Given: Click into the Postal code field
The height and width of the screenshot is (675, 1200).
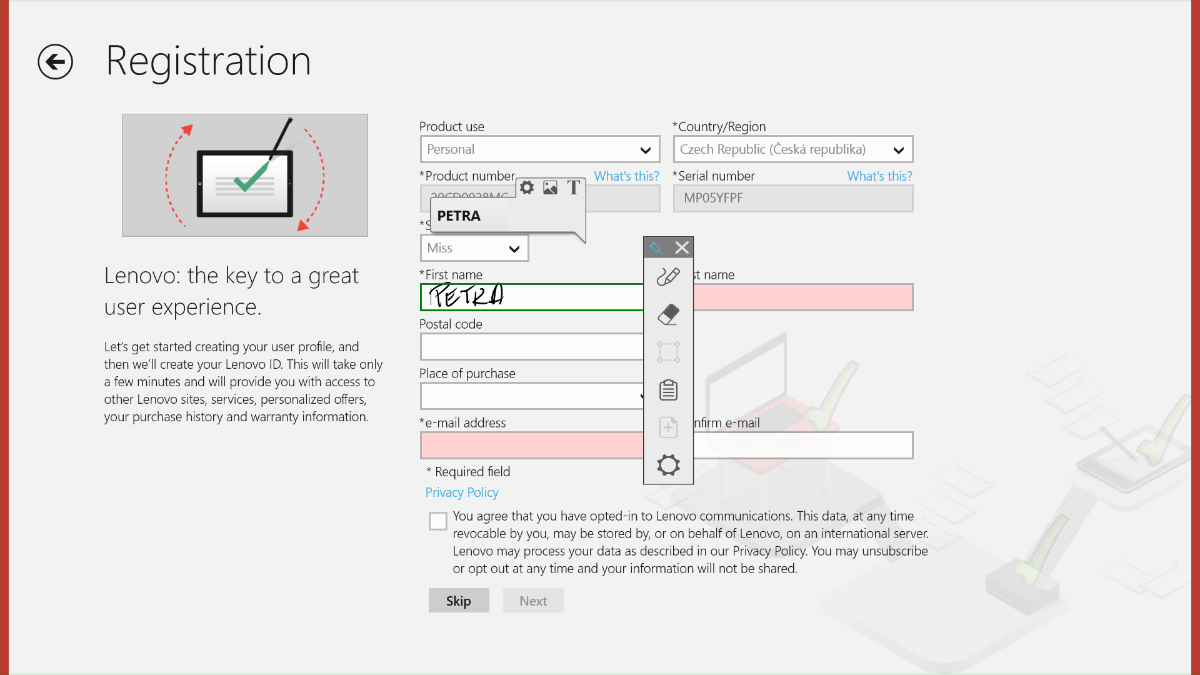Looking at the screenshot, I should (531, 346).
